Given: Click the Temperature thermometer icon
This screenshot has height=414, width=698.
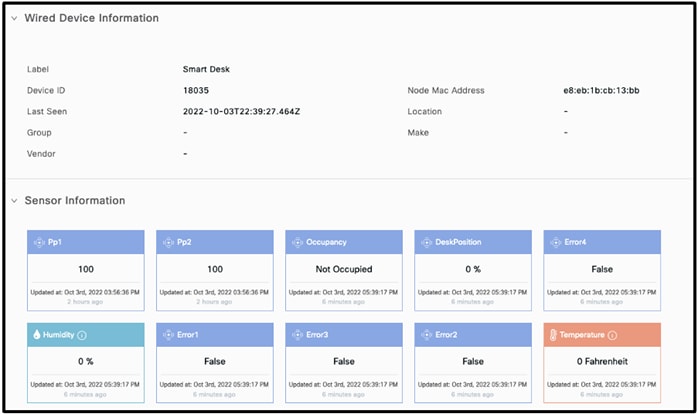Looking at the screenshot, I should (x=553, y=335).
